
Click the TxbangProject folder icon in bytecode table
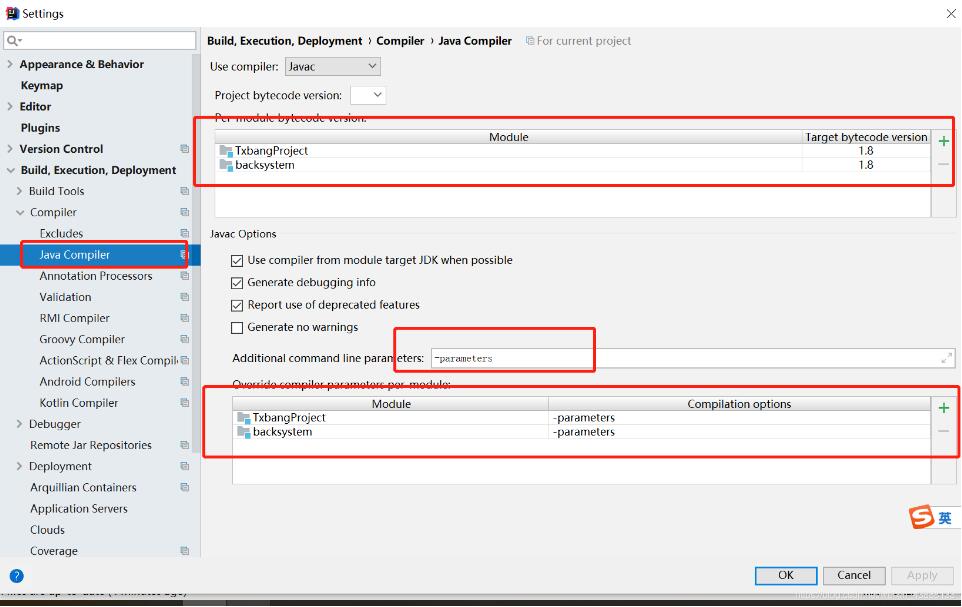226,150
